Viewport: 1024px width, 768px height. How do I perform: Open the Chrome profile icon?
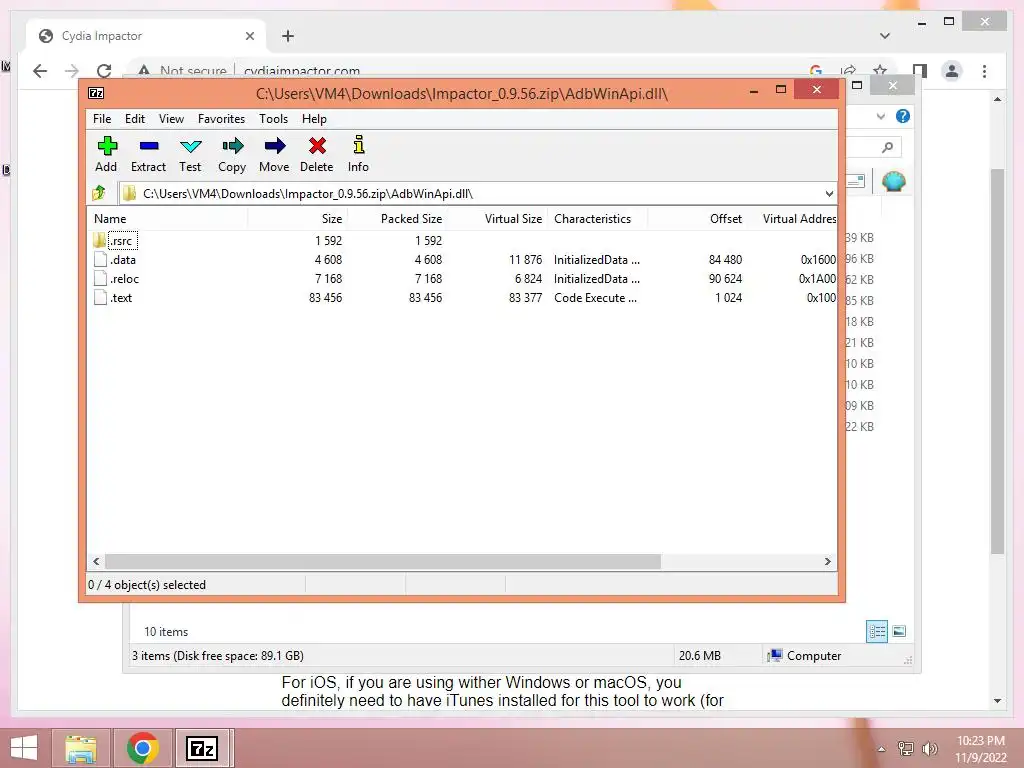(x=952, y=71)
